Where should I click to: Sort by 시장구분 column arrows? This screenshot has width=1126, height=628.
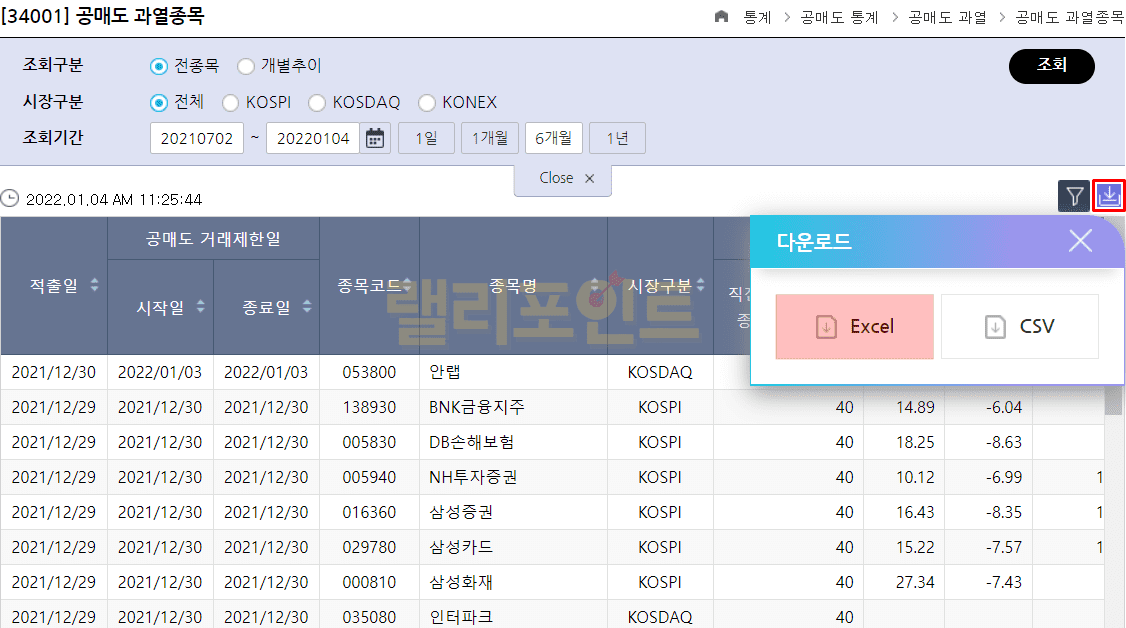(702, 286)
